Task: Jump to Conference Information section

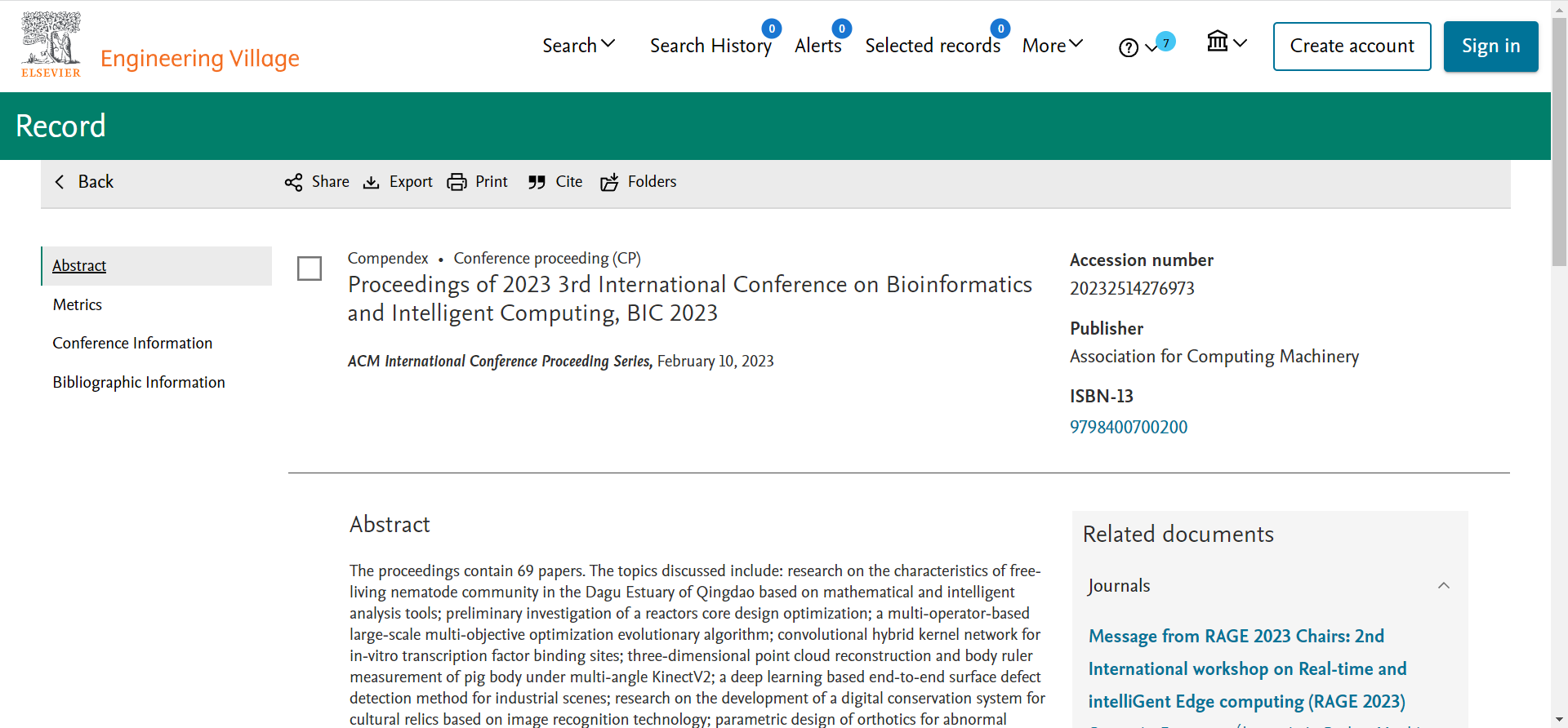Action: click(x=132, y=344)
